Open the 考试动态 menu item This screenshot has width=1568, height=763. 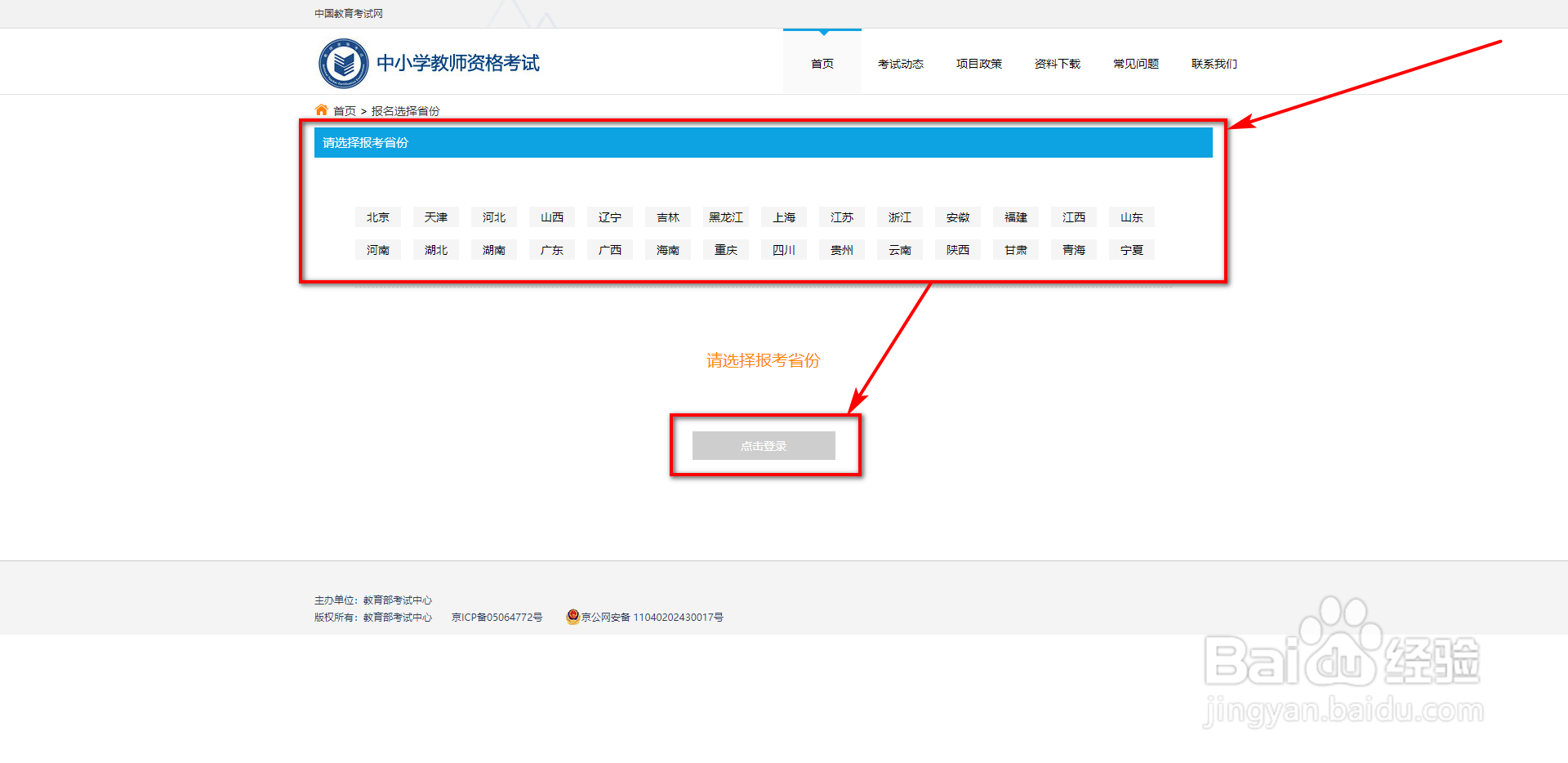coord(900,63)
